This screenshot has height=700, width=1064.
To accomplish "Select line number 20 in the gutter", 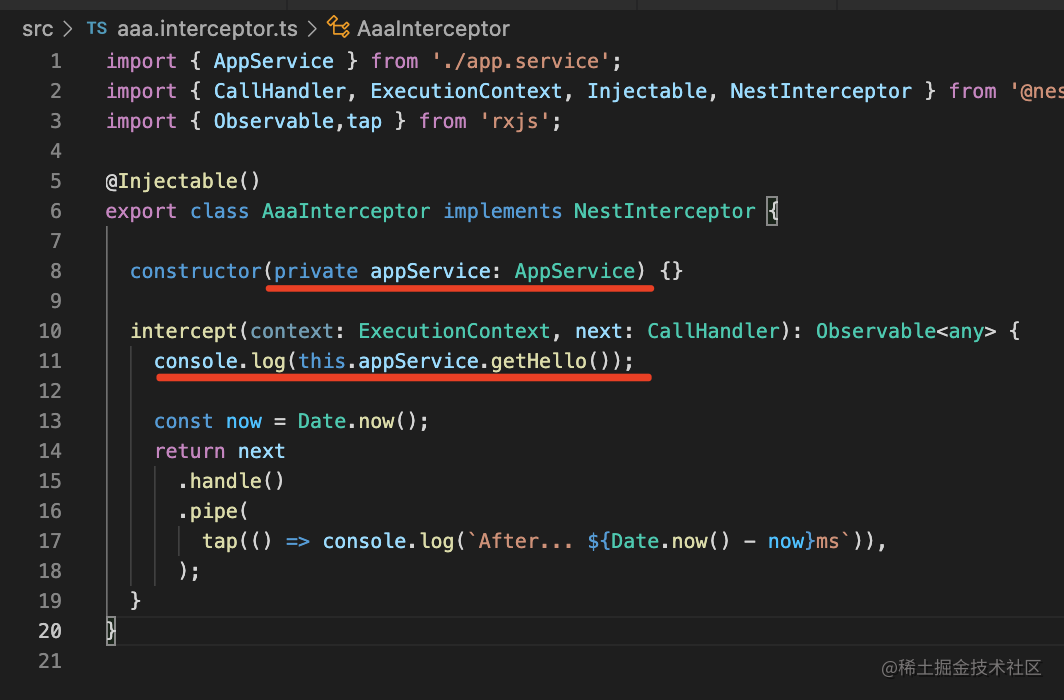I will tap(49, 631).
